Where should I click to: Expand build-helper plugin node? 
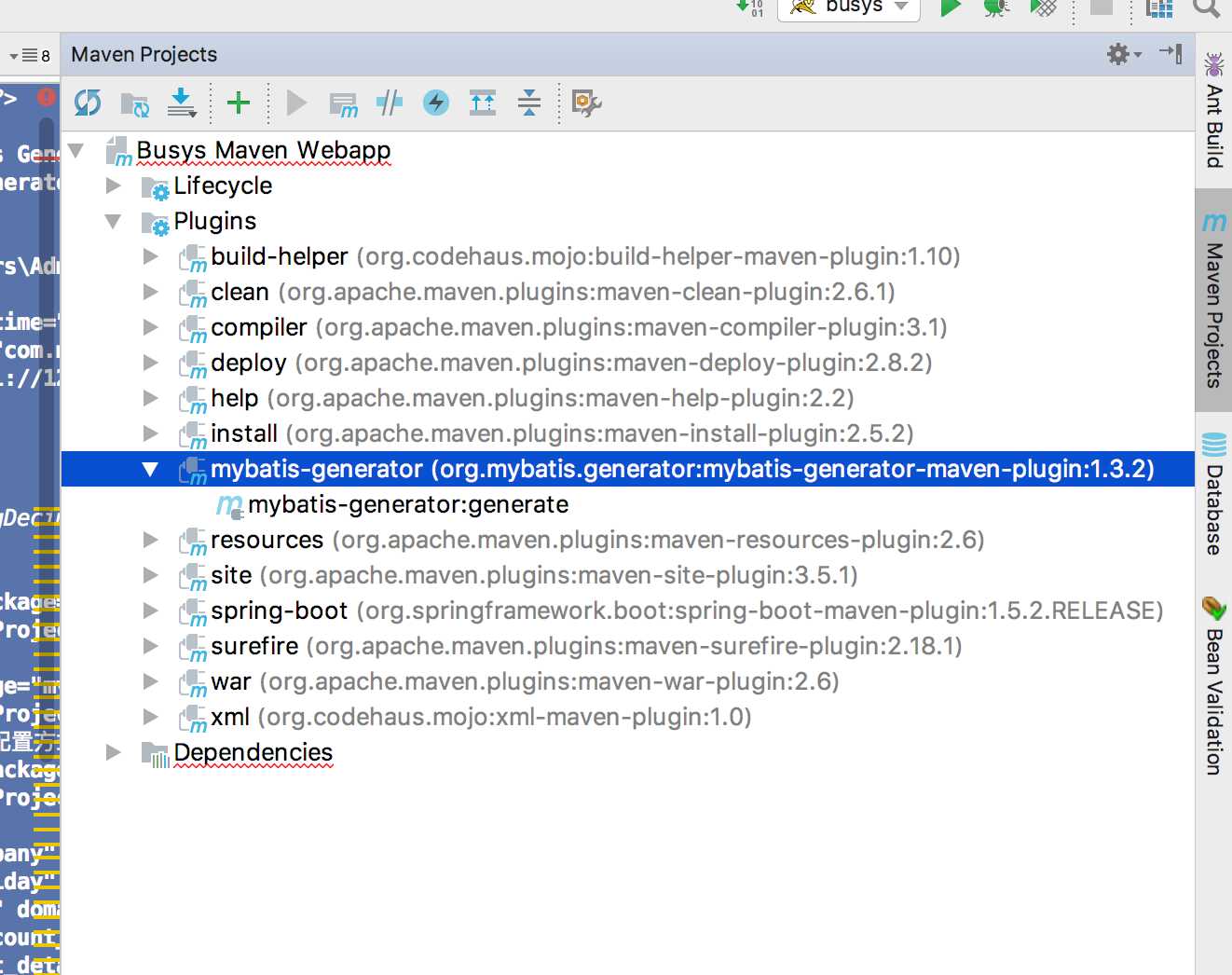[151, 256]
